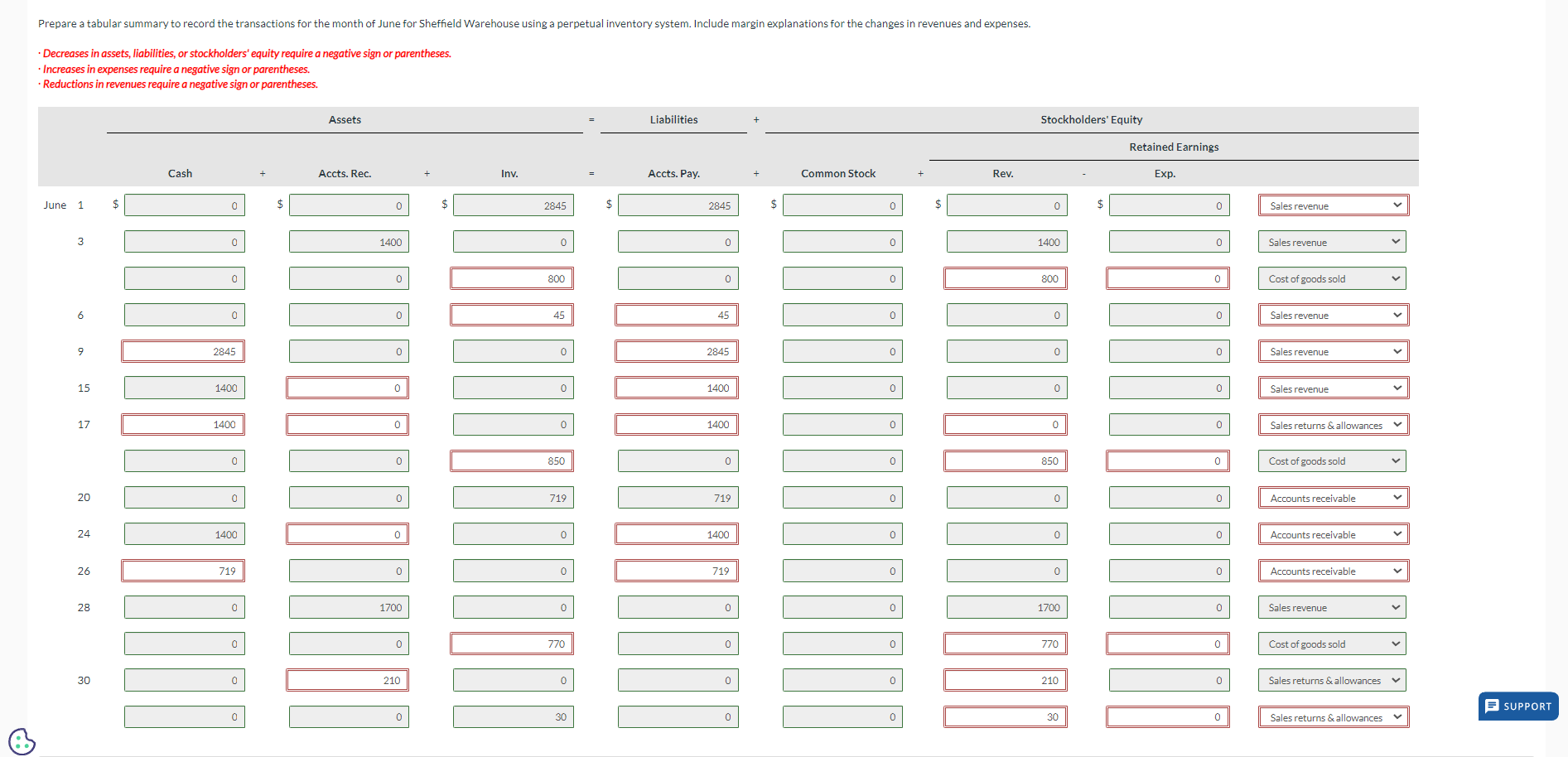
Task: Click Rev. field showing 800
Action: (1006, 278)
